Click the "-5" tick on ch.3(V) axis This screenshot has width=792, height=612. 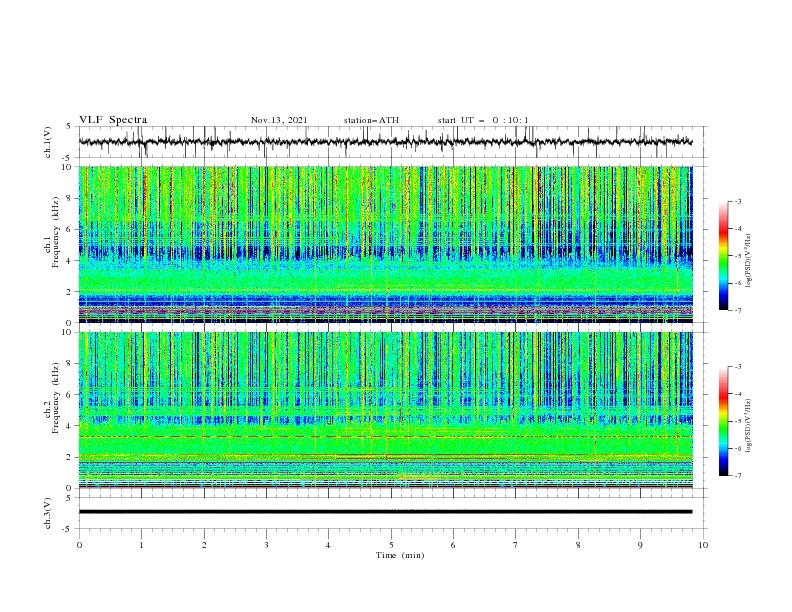(68, 529)
